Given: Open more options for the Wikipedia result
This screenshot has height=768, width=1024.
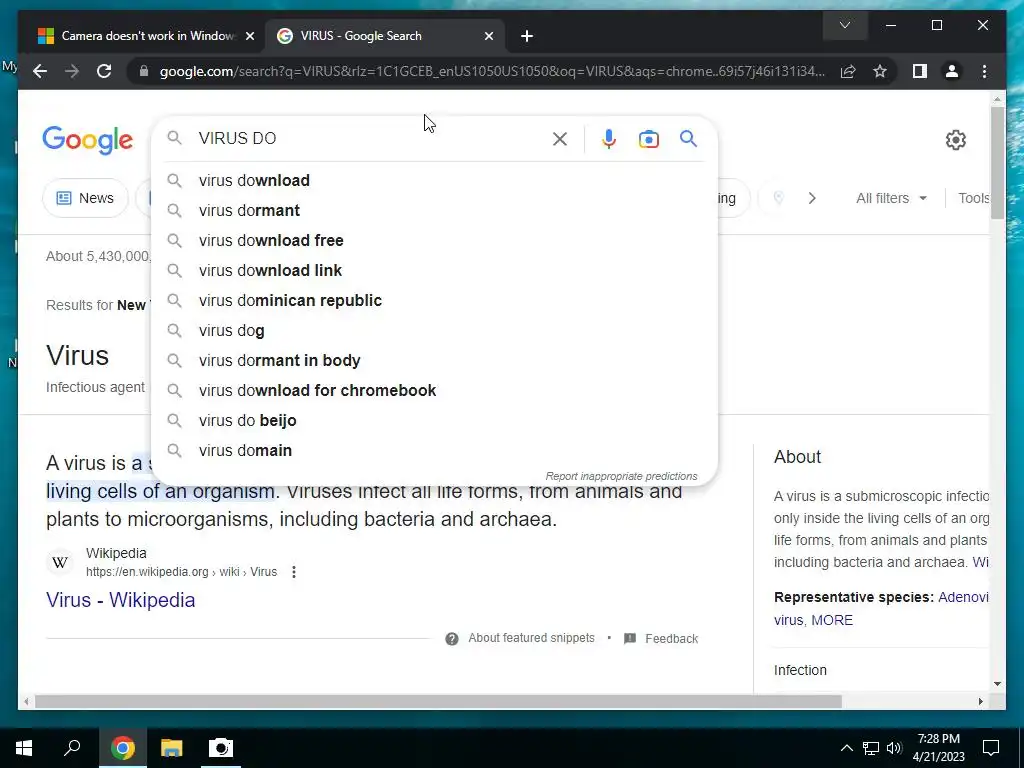Looking at the screenshot, I should tap(294, 572).
